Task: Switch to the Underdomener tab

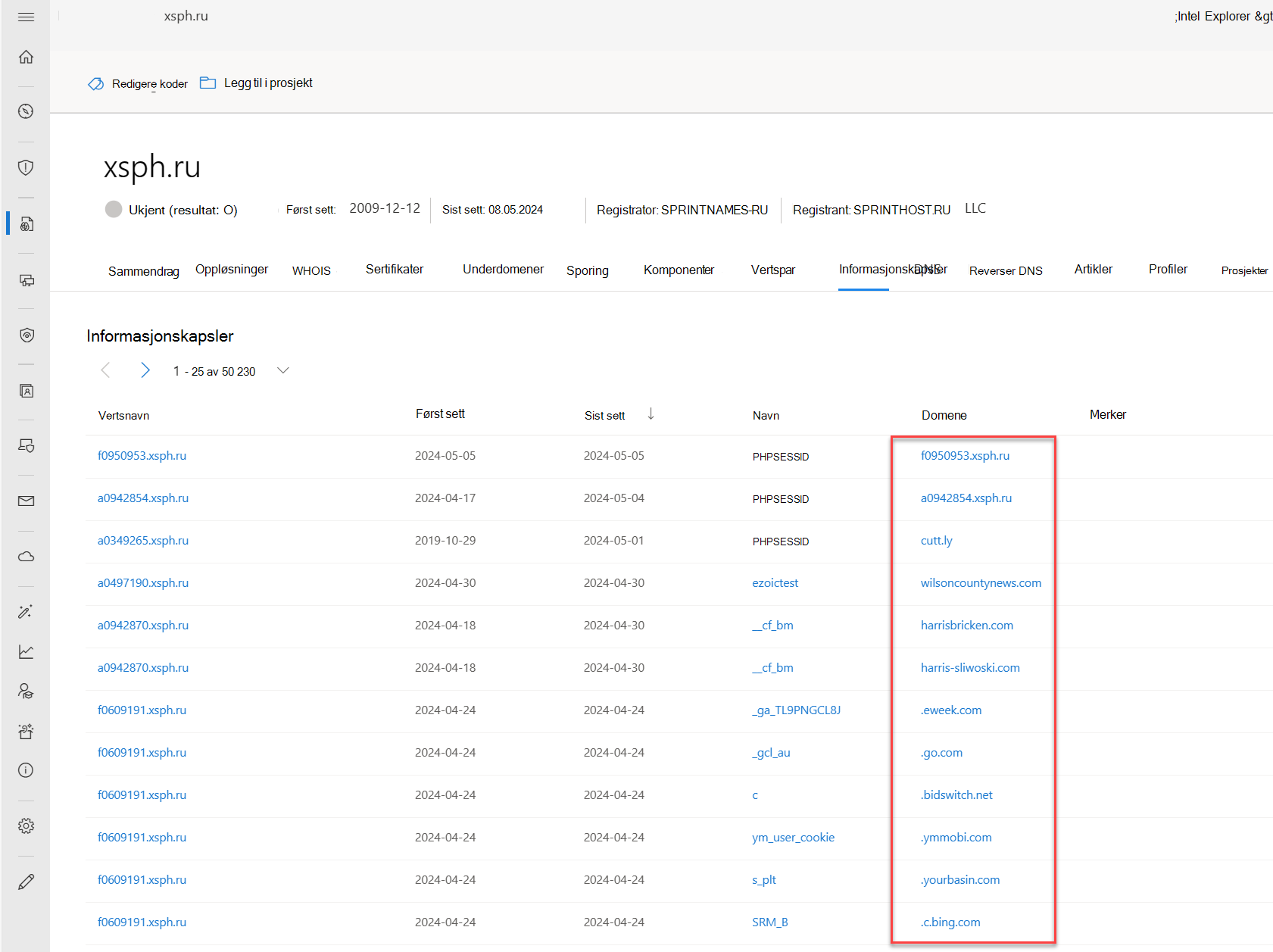Action: [504, 270]
